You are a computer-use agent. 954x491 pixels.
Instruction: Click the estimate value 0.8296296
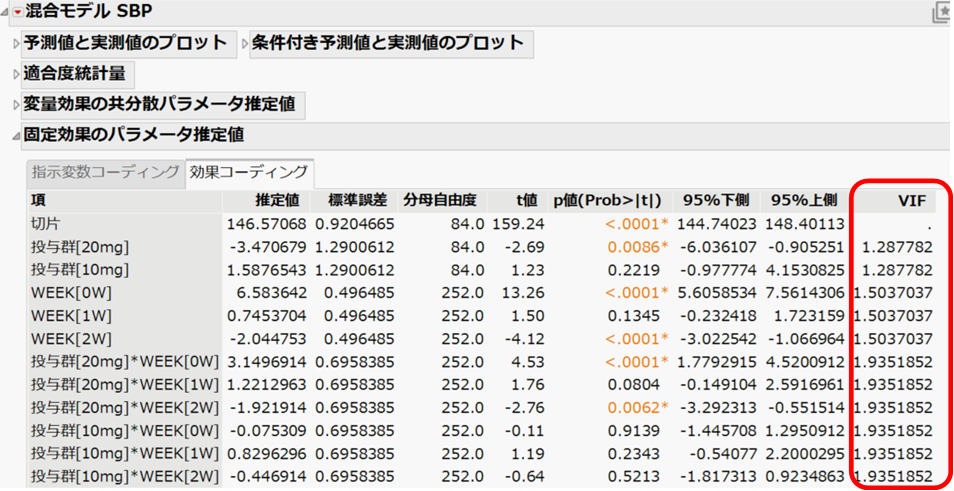click(266, 453)
